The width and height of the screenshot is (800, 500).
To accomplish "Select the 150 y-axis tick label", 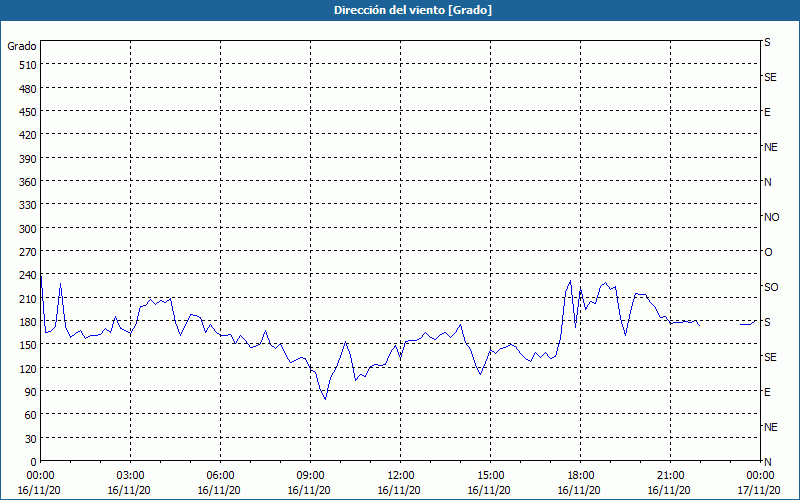I will (28, 345).
